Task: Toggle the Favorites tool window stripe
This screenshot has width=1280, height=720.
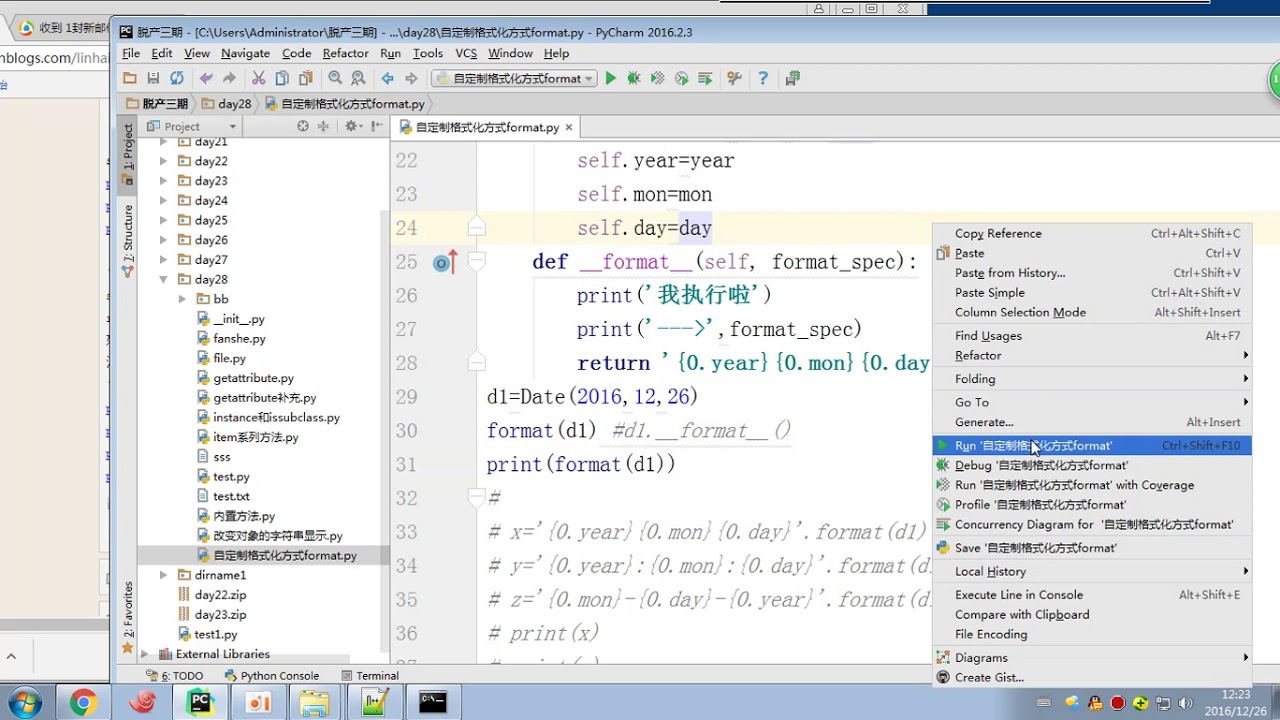Action: click(127, 617)
